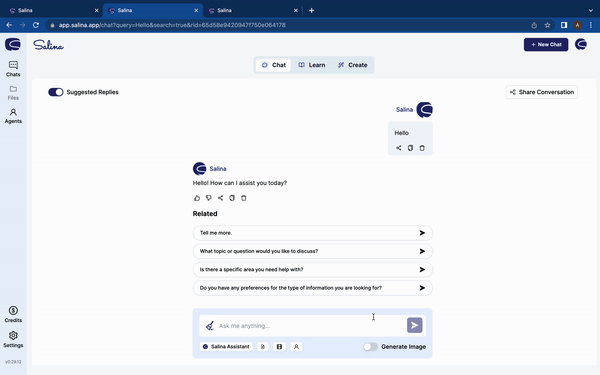Choose 'What topic or question' suggestion

point(312,251)
